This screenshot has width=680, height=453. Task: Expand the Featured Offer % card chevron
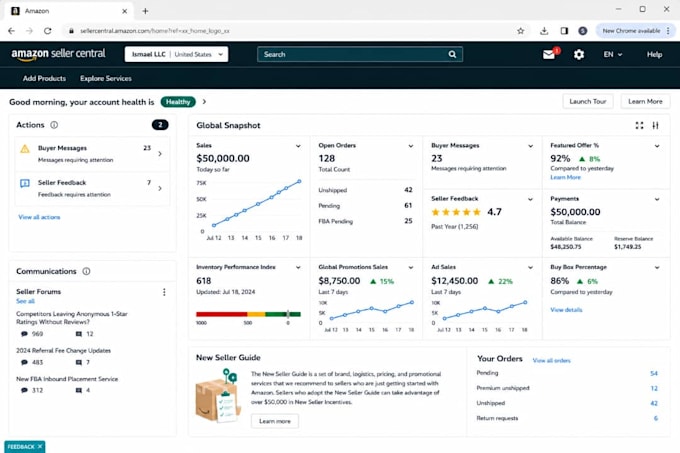pyautogui.click(x=657, y=146)
